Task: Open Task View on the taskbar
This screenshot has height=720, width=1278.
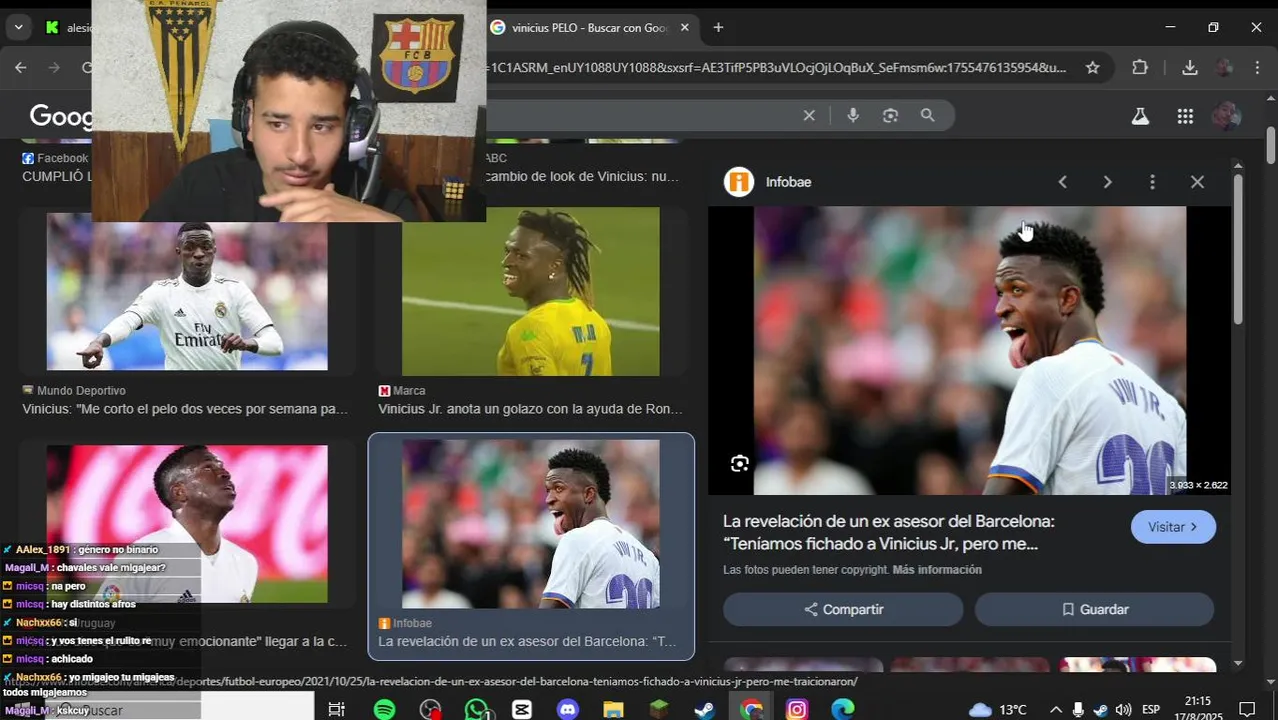Action: (337, 710)
